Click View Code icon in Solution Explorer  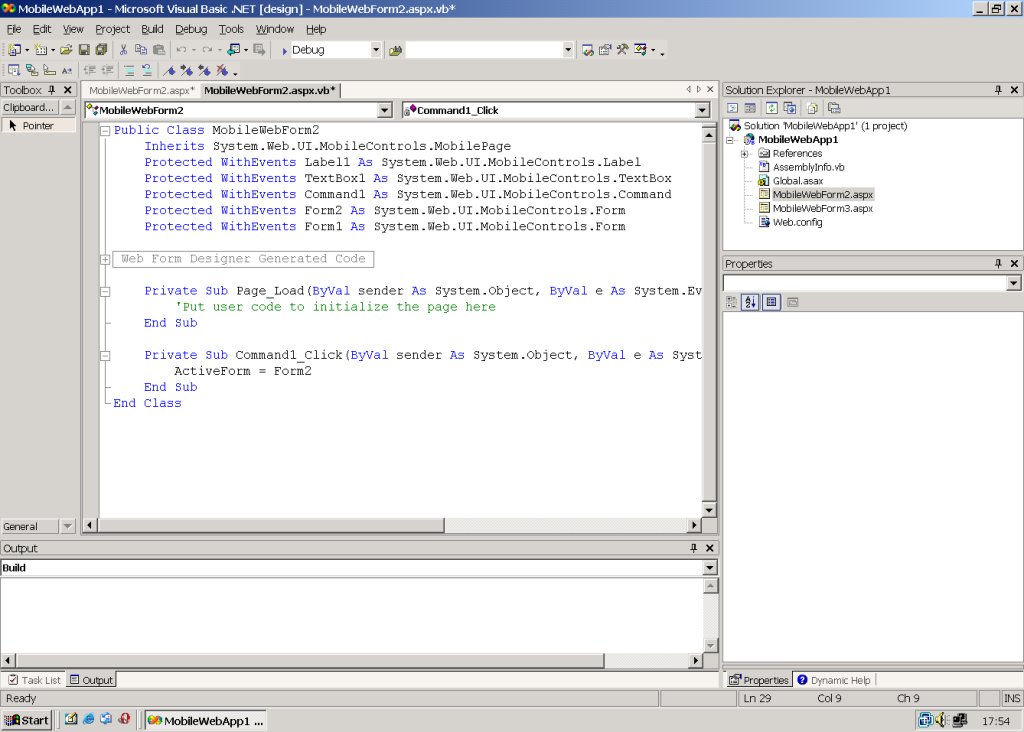pyautogui.click(x=733, y=108)
